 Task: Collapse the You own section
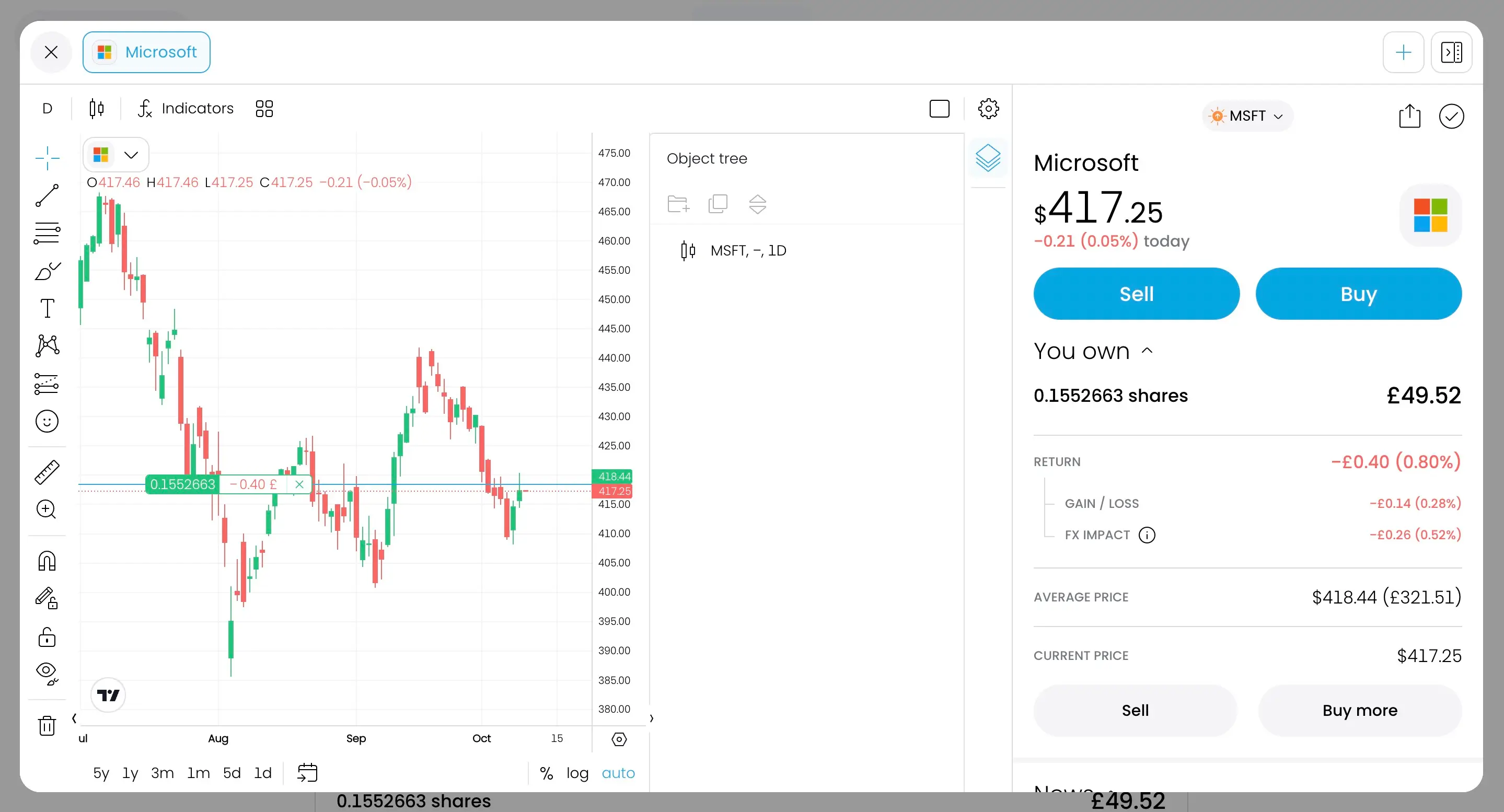point(1147,351)
